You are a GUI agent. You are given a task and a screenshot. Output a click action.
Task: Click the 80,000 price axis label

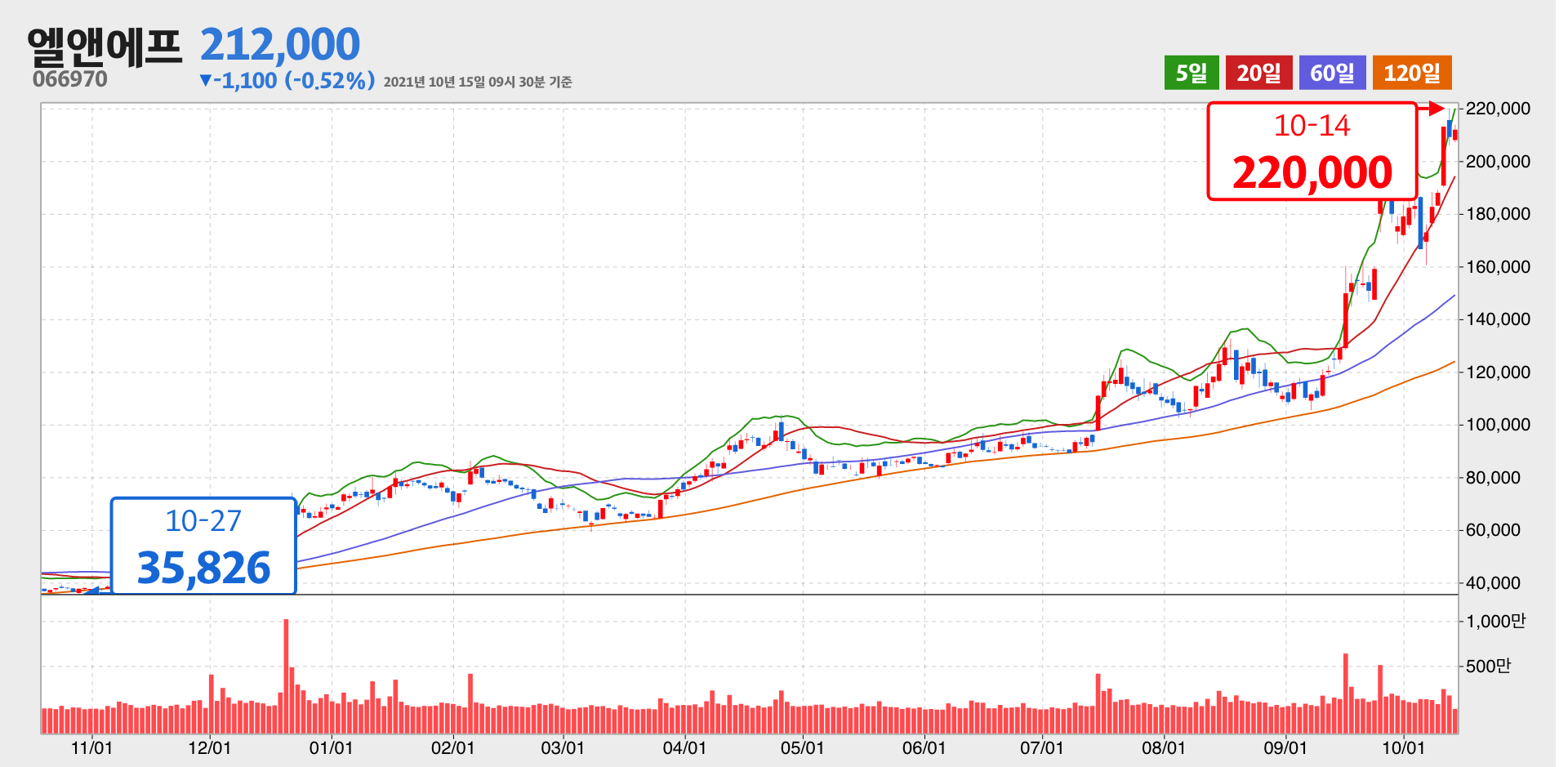(1493, 478)
